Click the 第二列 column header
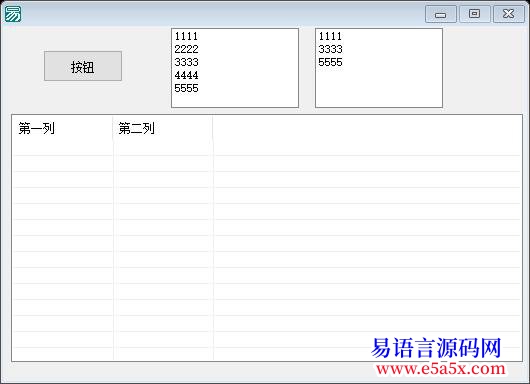This screenshot has width=530, height=384. (163, 128)
